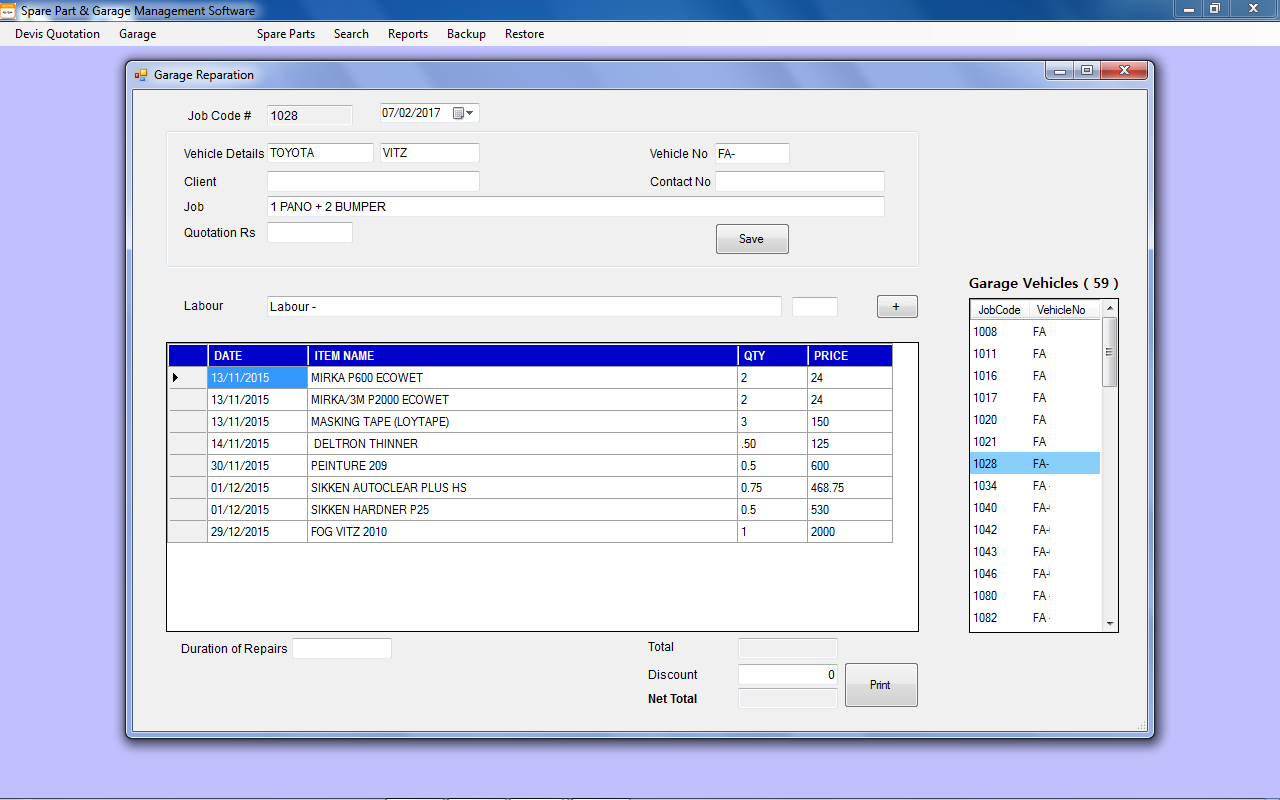Select the SIKKEN AUTOCLEAR PLUS HS cell
The image size is (1280, 800).
[x=522, y=488]
